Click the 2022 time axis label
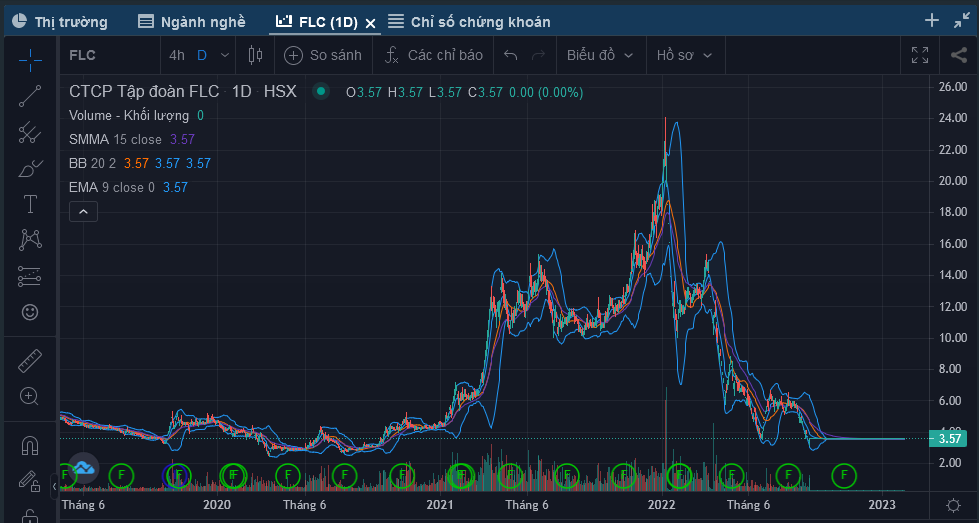Screen dimensions: 979x523 [661, 504]
